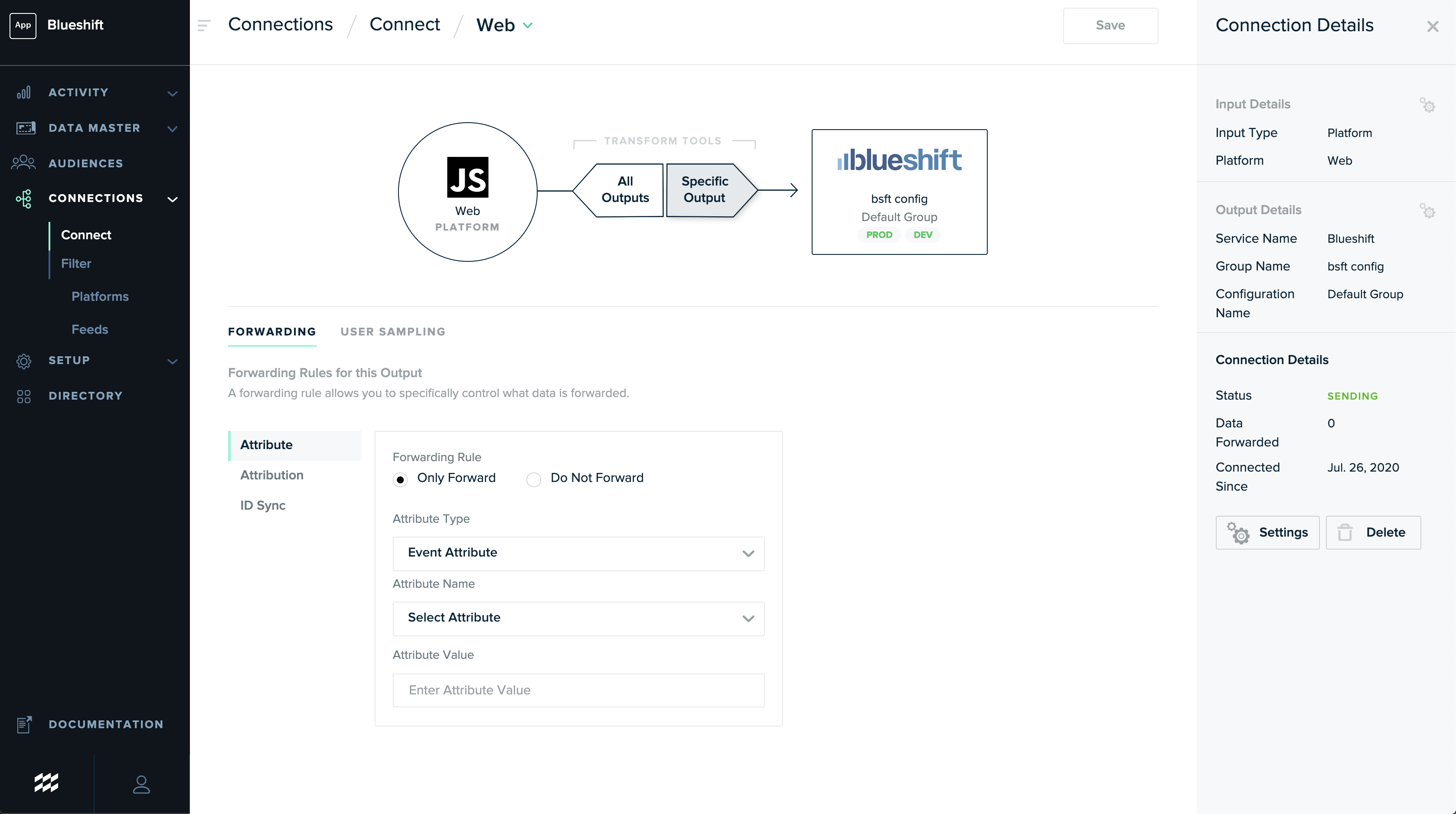
Task: Close the Connection Details panel
Action: click(1432, 26)
